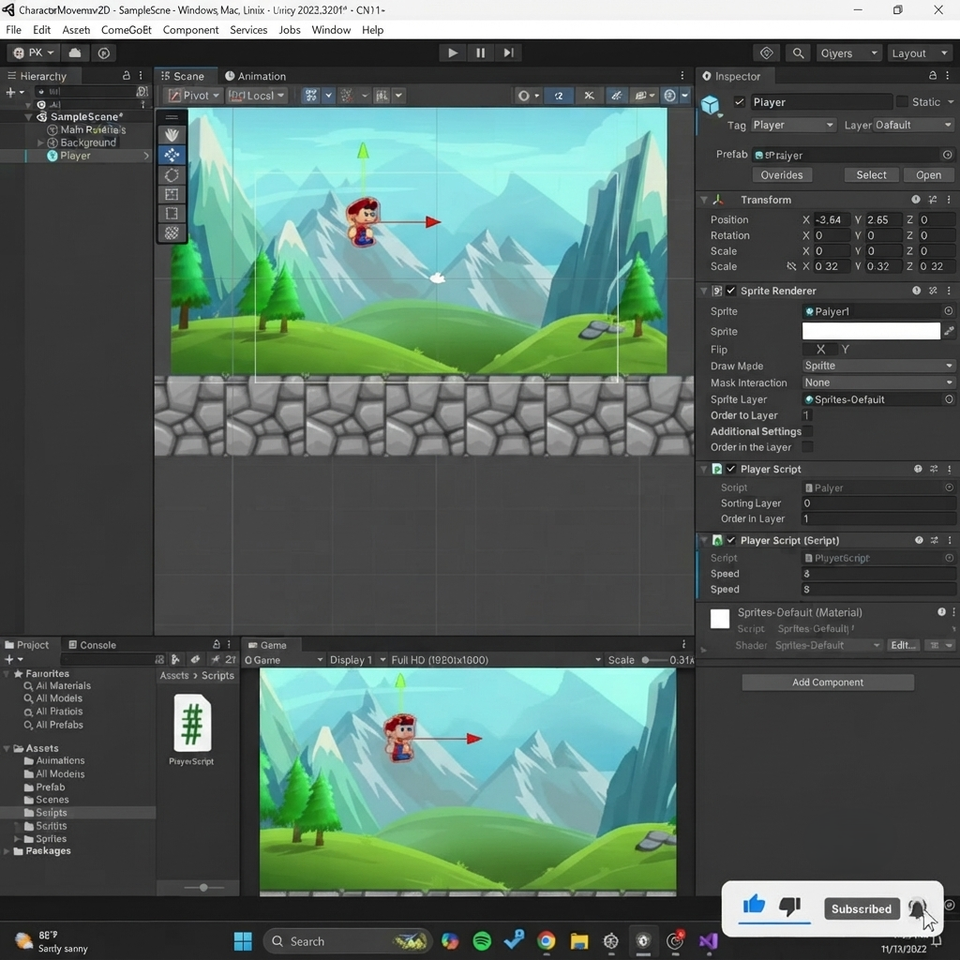Lock the Hierarchy panel
Viewport: 960px width, 960px height.
point(126,75)
